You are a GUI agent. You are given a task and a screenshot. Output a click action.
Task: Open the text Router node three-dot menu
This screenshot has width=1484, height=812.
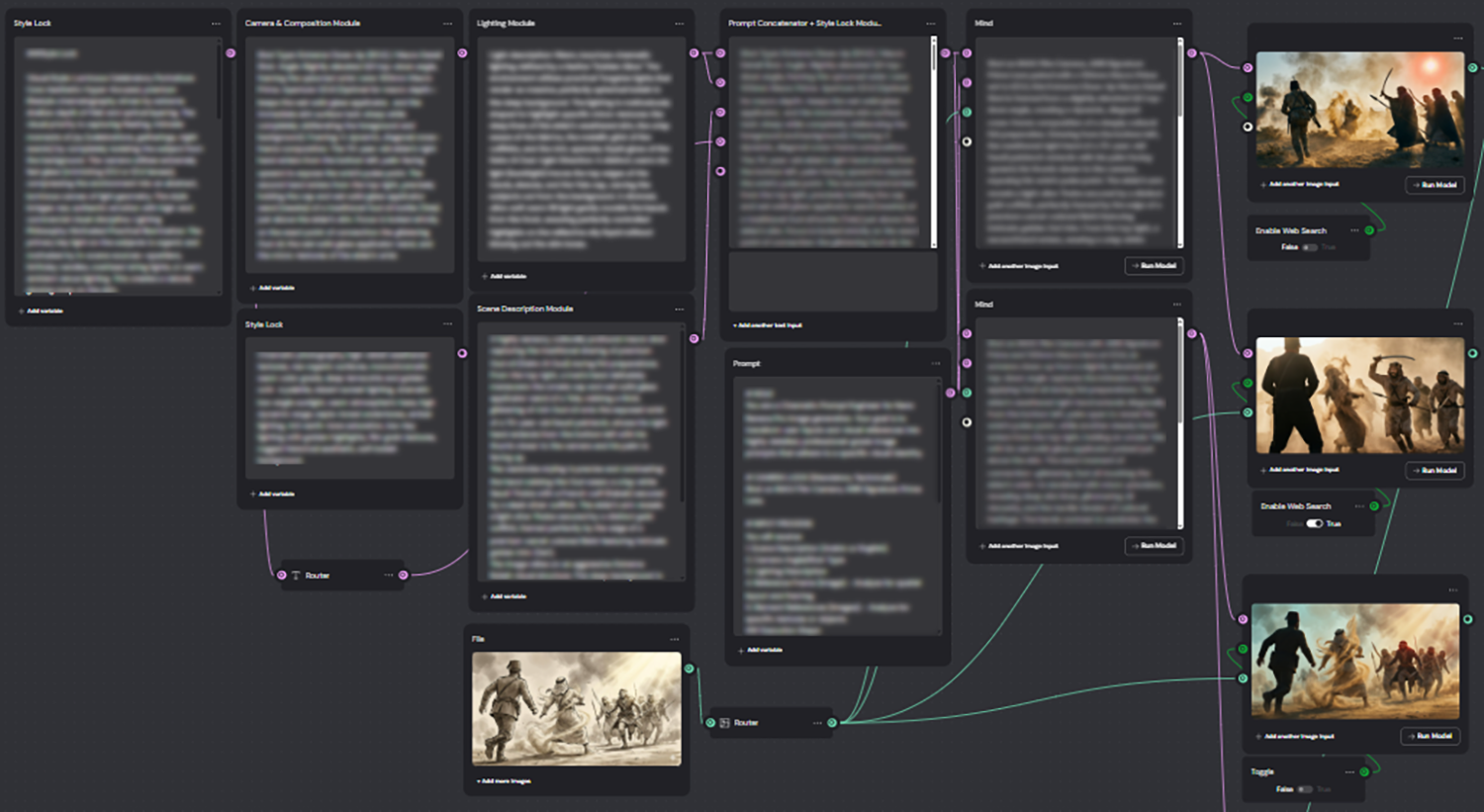click(389, 575)
